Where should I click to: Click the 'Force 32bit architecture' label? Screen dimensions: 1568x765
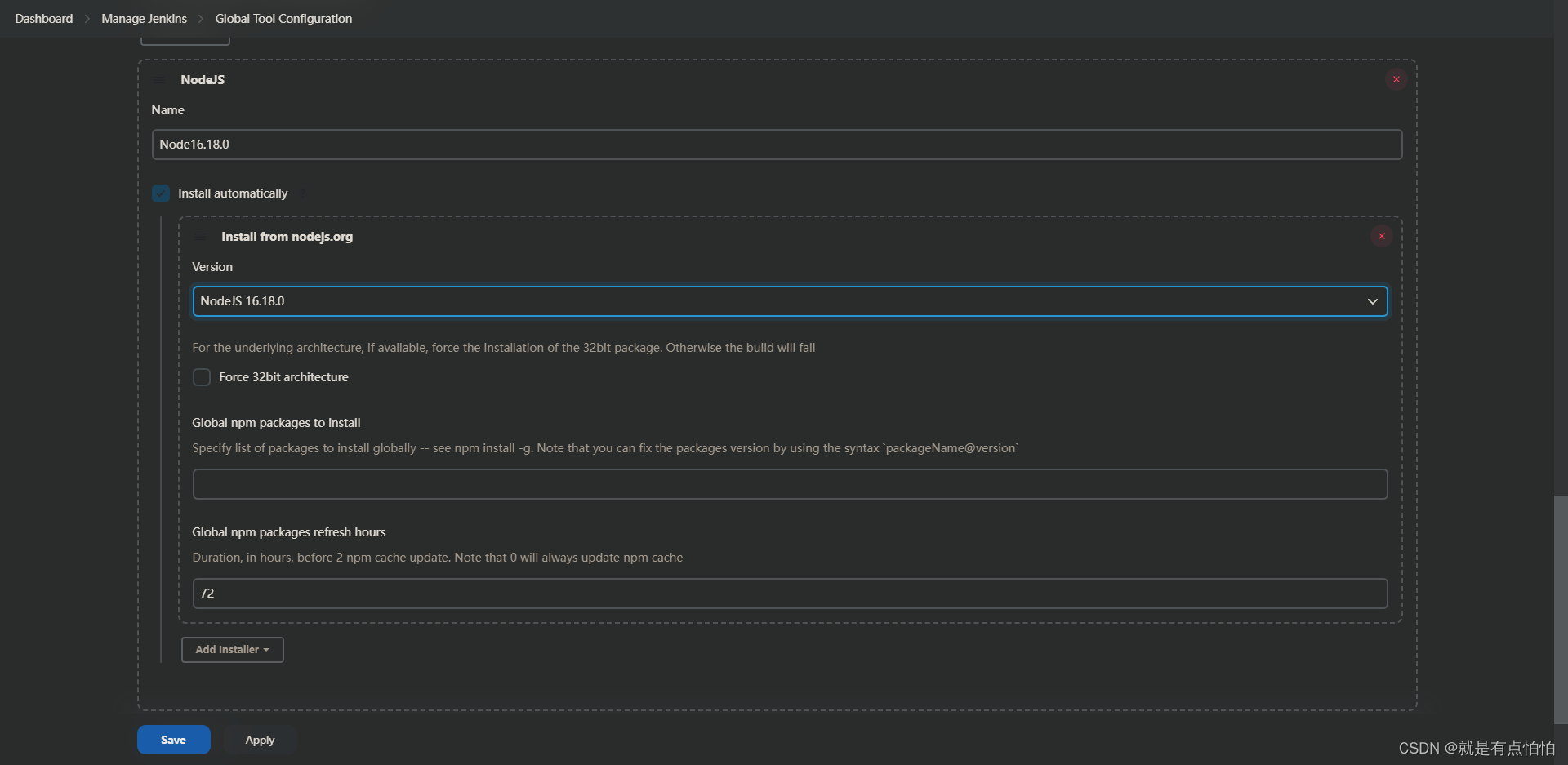click(283, 377)
